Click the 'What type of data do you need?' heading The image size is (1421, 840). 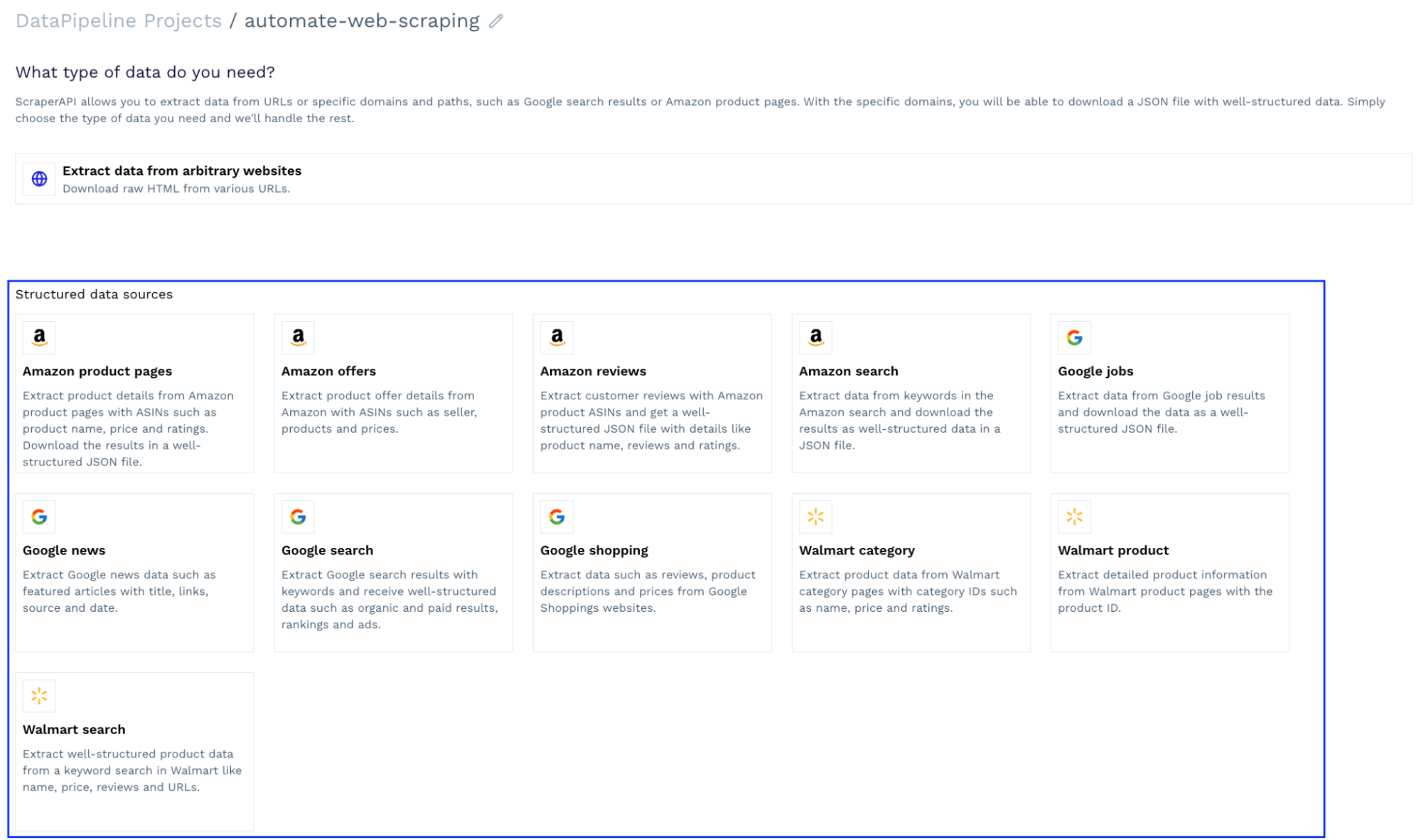point(145,72)
